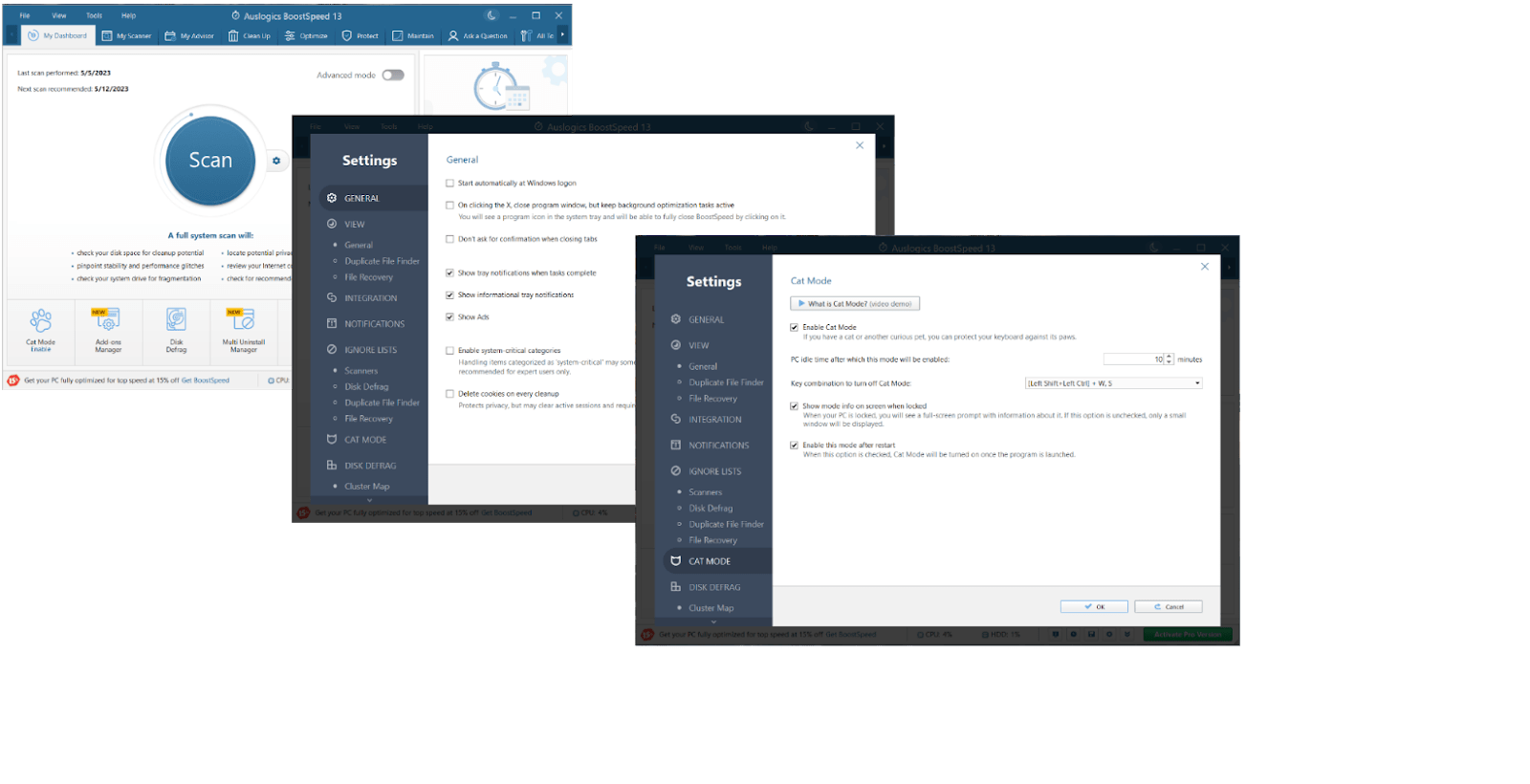Image resolution: width=1530 pixels, height=784 pixels.
Task: Open the Tools menu in main window
Action: (x=94, y=15)
